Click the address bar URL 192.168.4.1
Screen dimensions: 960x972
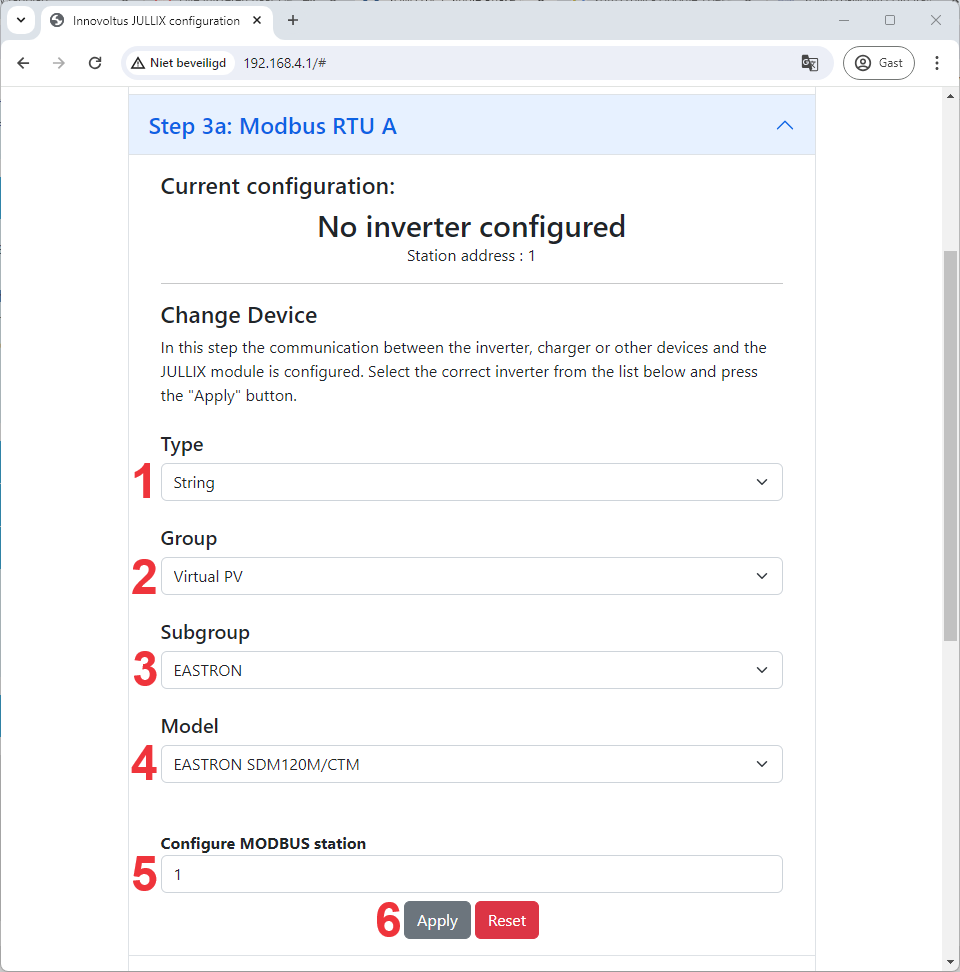tap(285, 63)
